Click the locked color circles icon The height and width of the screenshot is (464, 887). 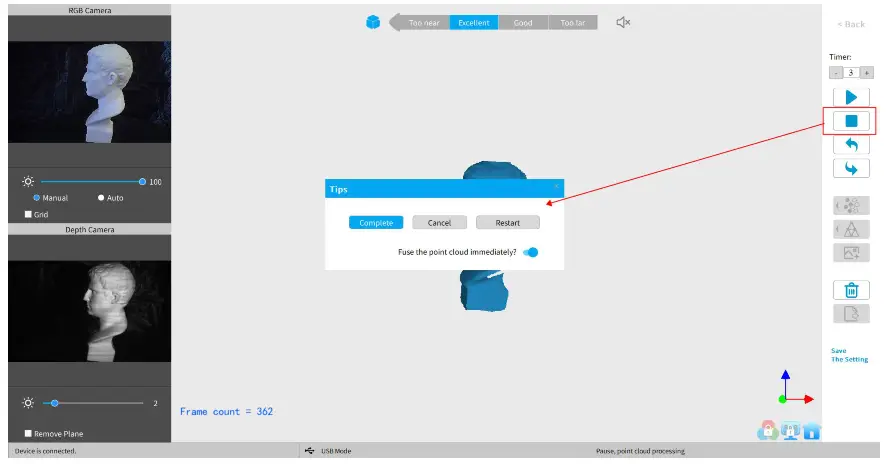[768, 430]
